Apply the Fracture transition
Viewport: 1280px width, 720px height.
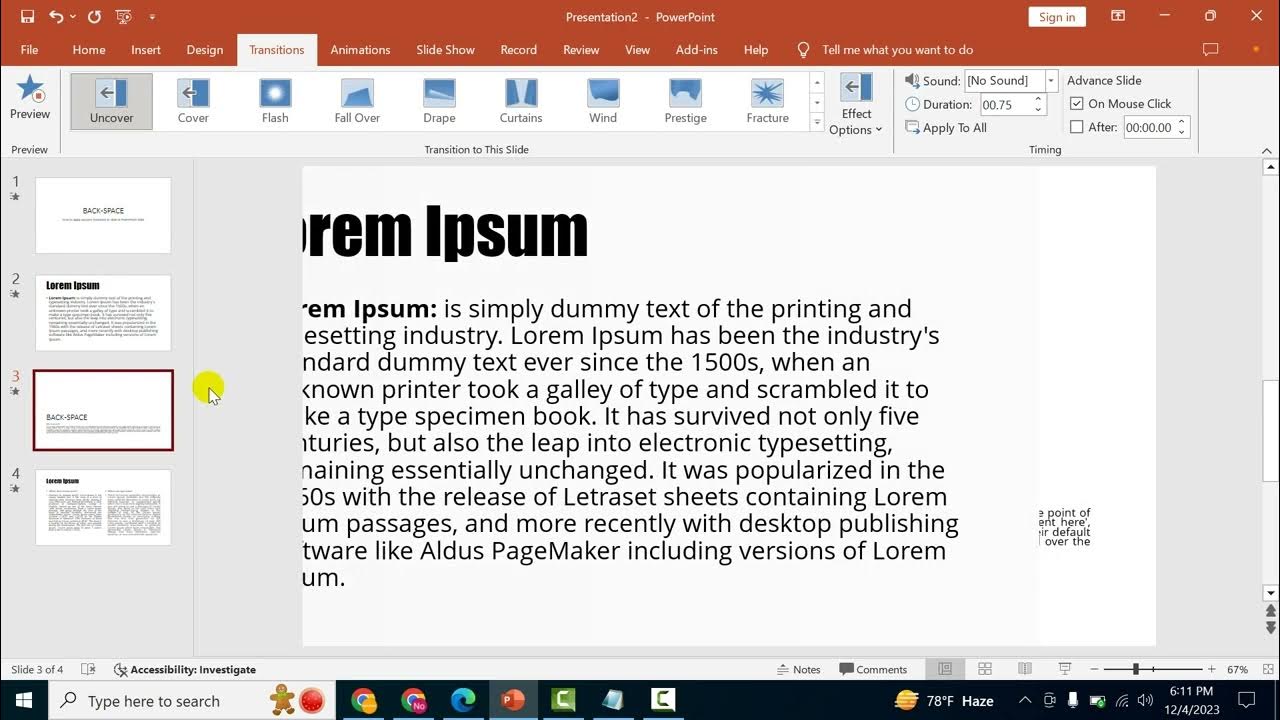[x=767, y=101]
